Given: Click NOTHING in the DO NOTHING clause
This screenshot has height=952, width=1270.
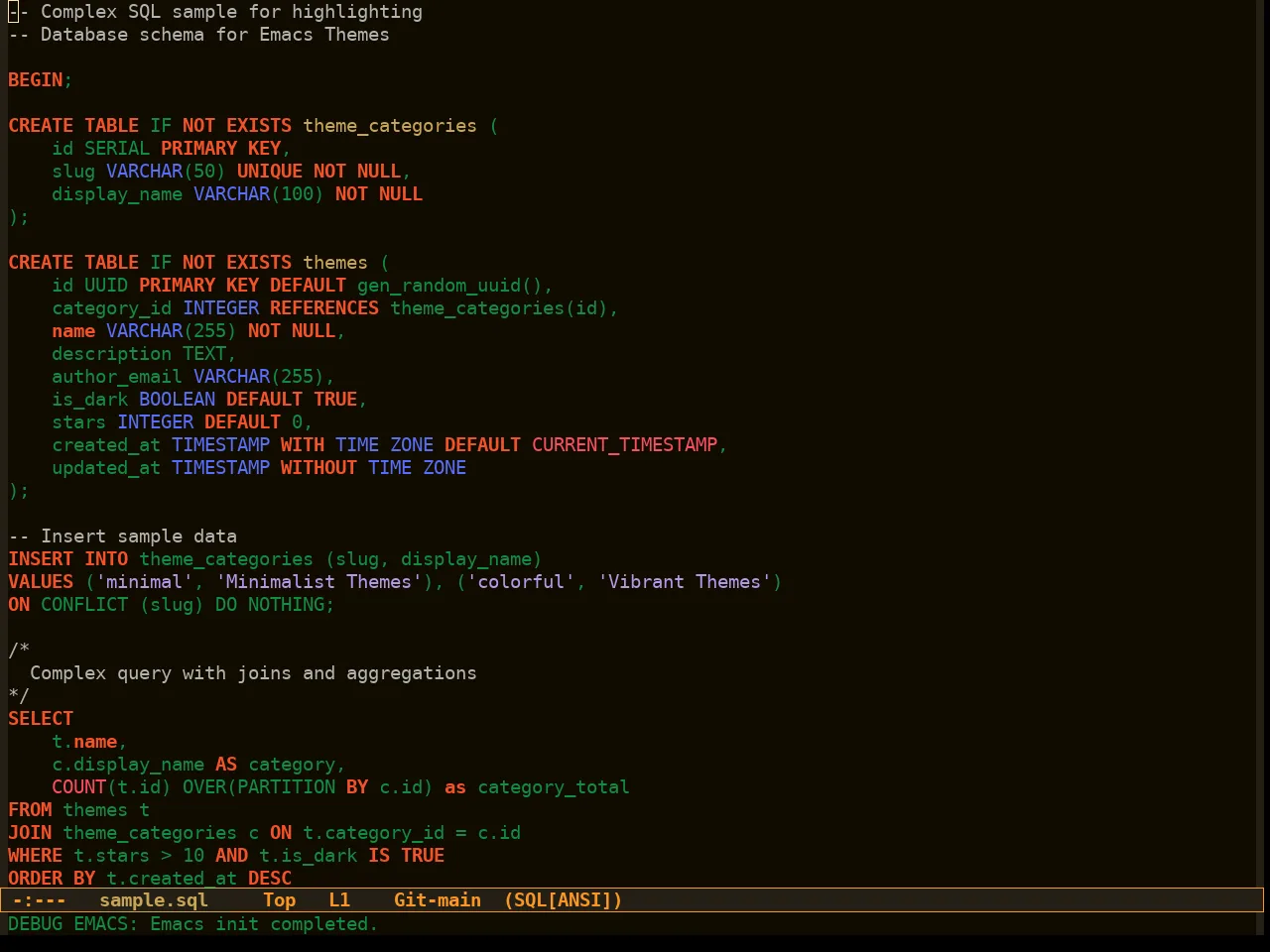Looking at the screenshot, I should point(286,605).
